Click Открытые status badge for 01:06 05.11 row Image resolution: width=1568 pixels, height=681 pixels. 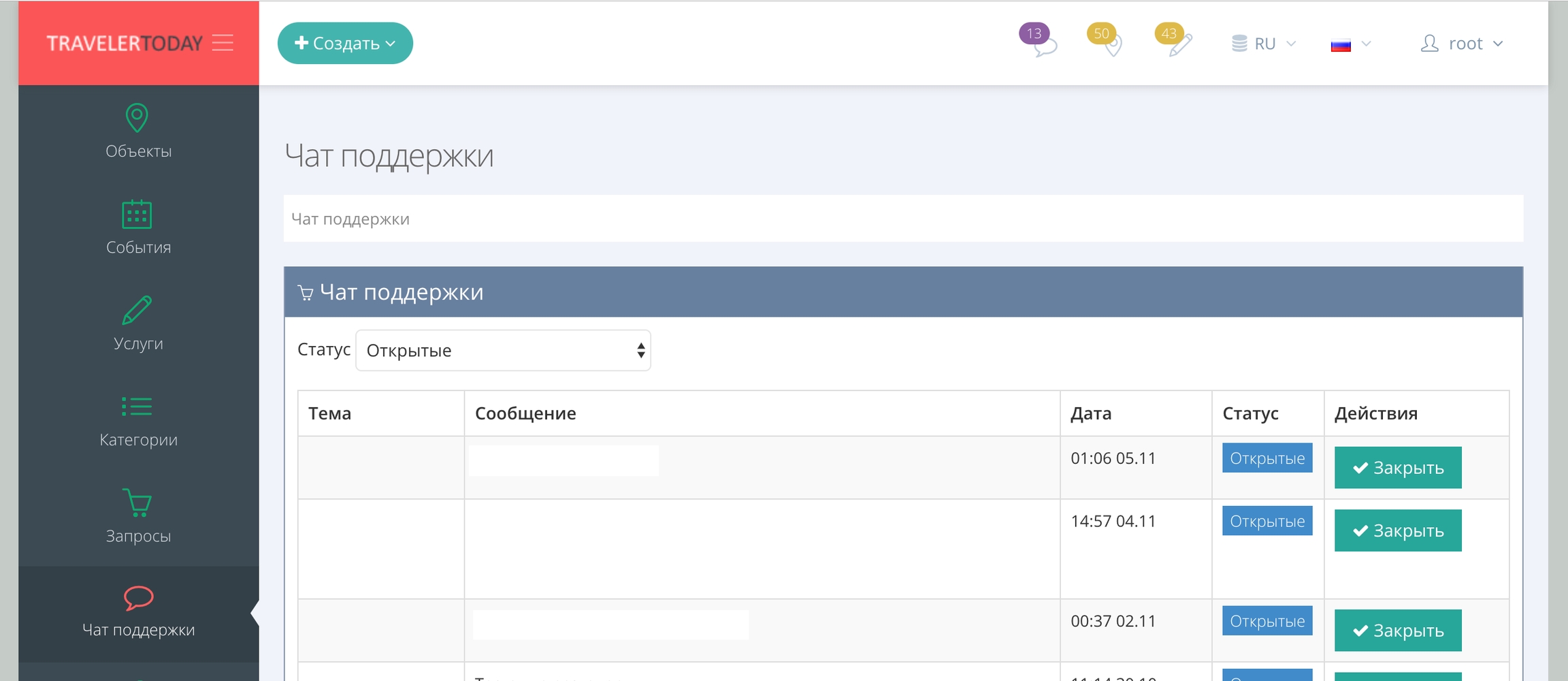[1267, 458]
